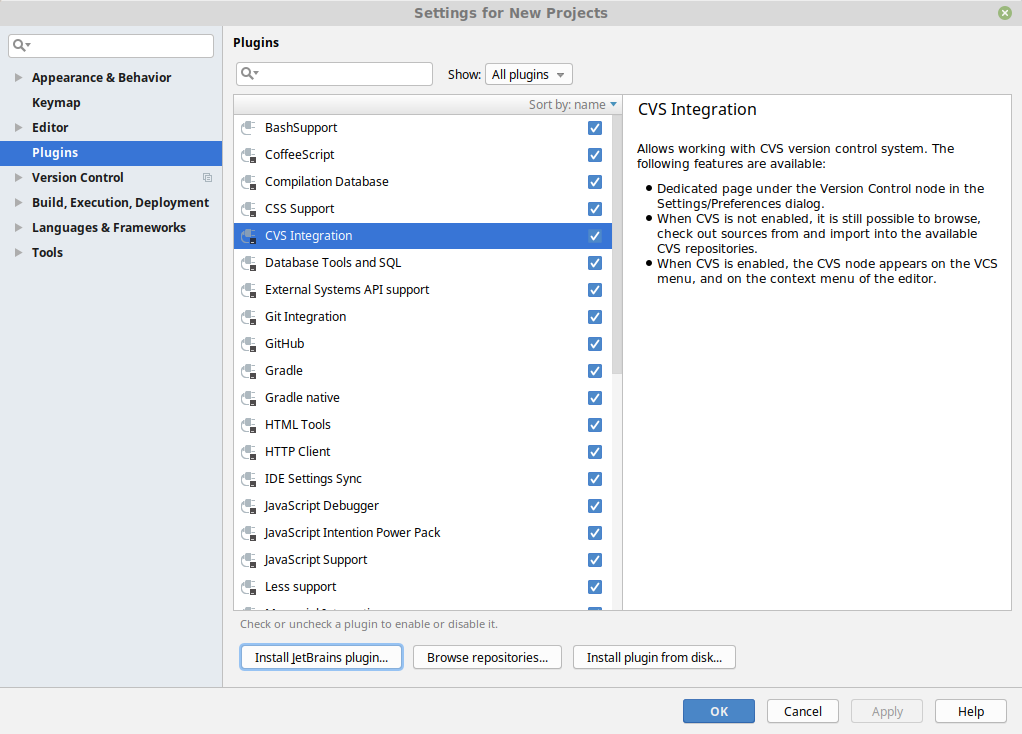Click the Cancel button
Viewport: 1022px width, 734px height.
[x=802, y=711]
